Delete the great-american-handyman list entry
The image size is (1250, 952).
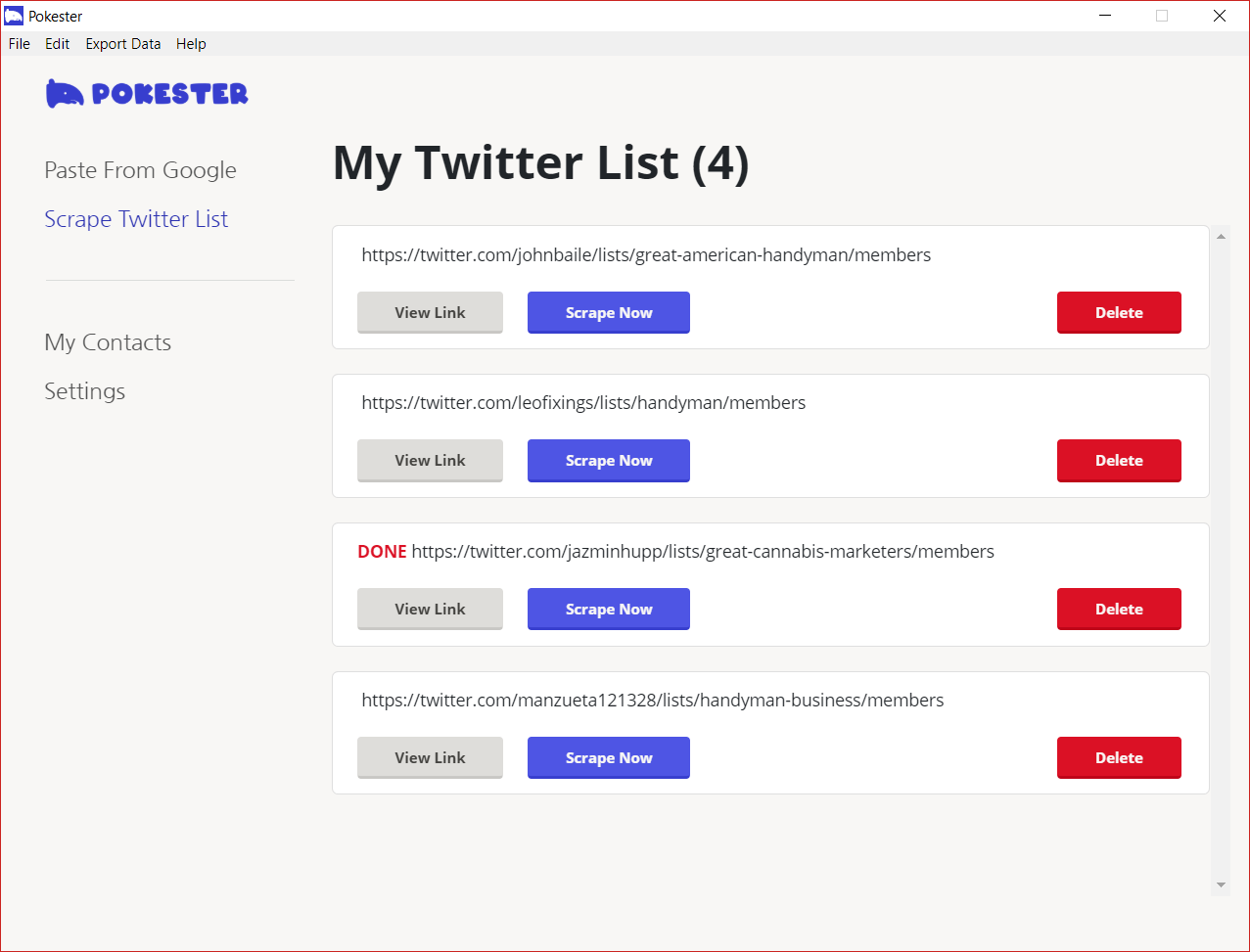tap(1119, 313)
